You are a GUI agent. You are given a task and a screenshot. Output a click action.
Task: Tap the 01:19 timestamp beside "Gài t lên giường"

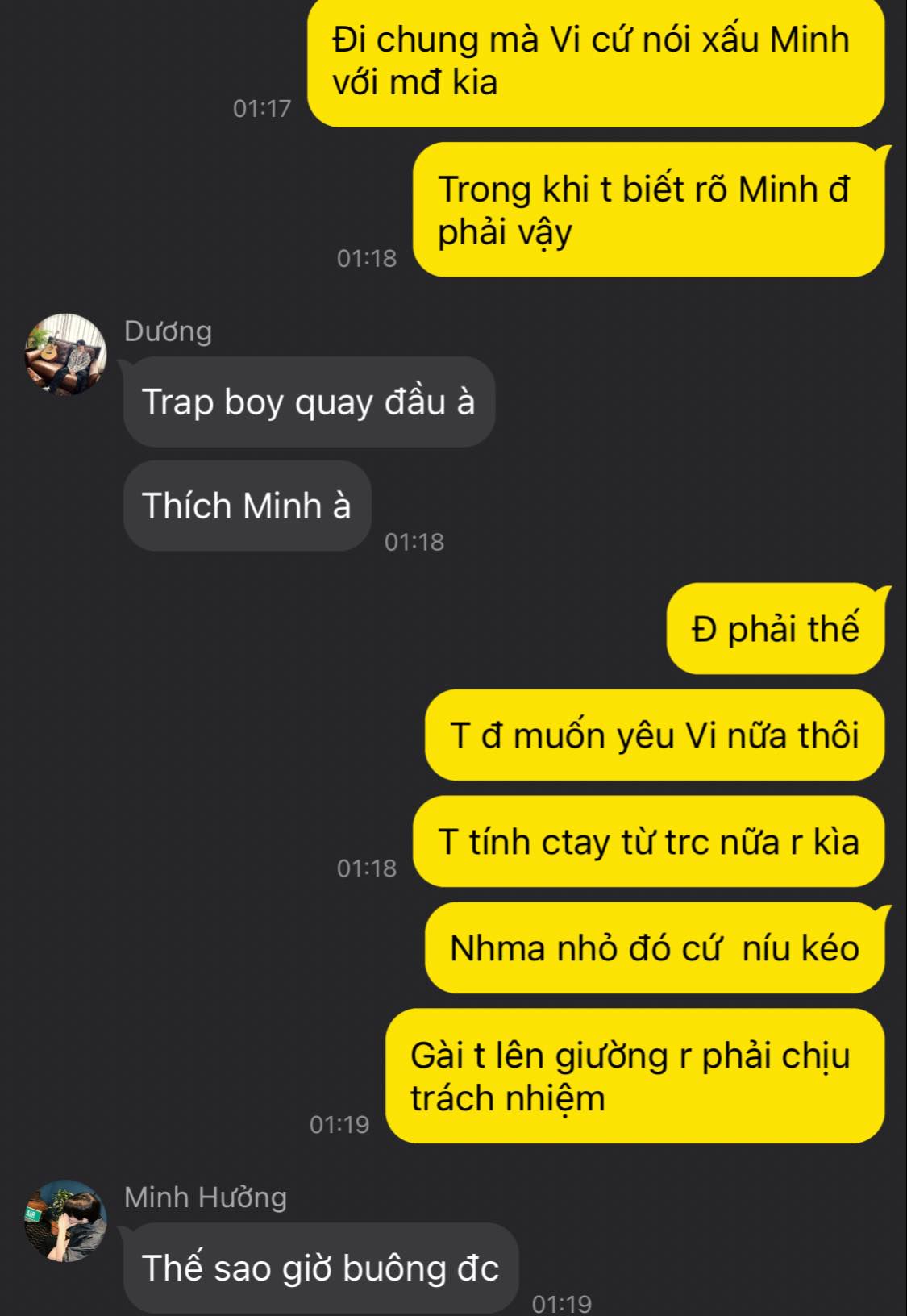click(x=339, y=1124)
